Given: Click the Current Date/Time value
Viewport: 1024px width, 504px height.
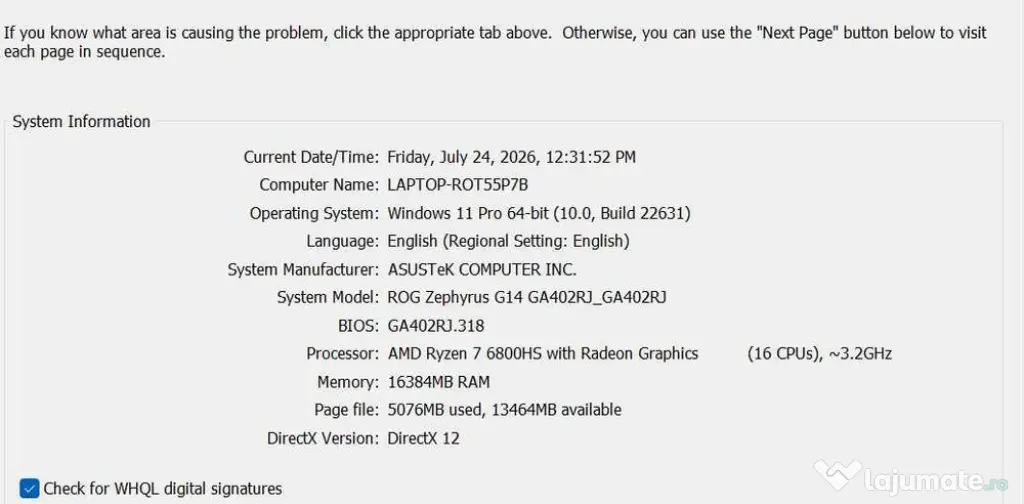Looking at the screenshot, I should 511,157.
